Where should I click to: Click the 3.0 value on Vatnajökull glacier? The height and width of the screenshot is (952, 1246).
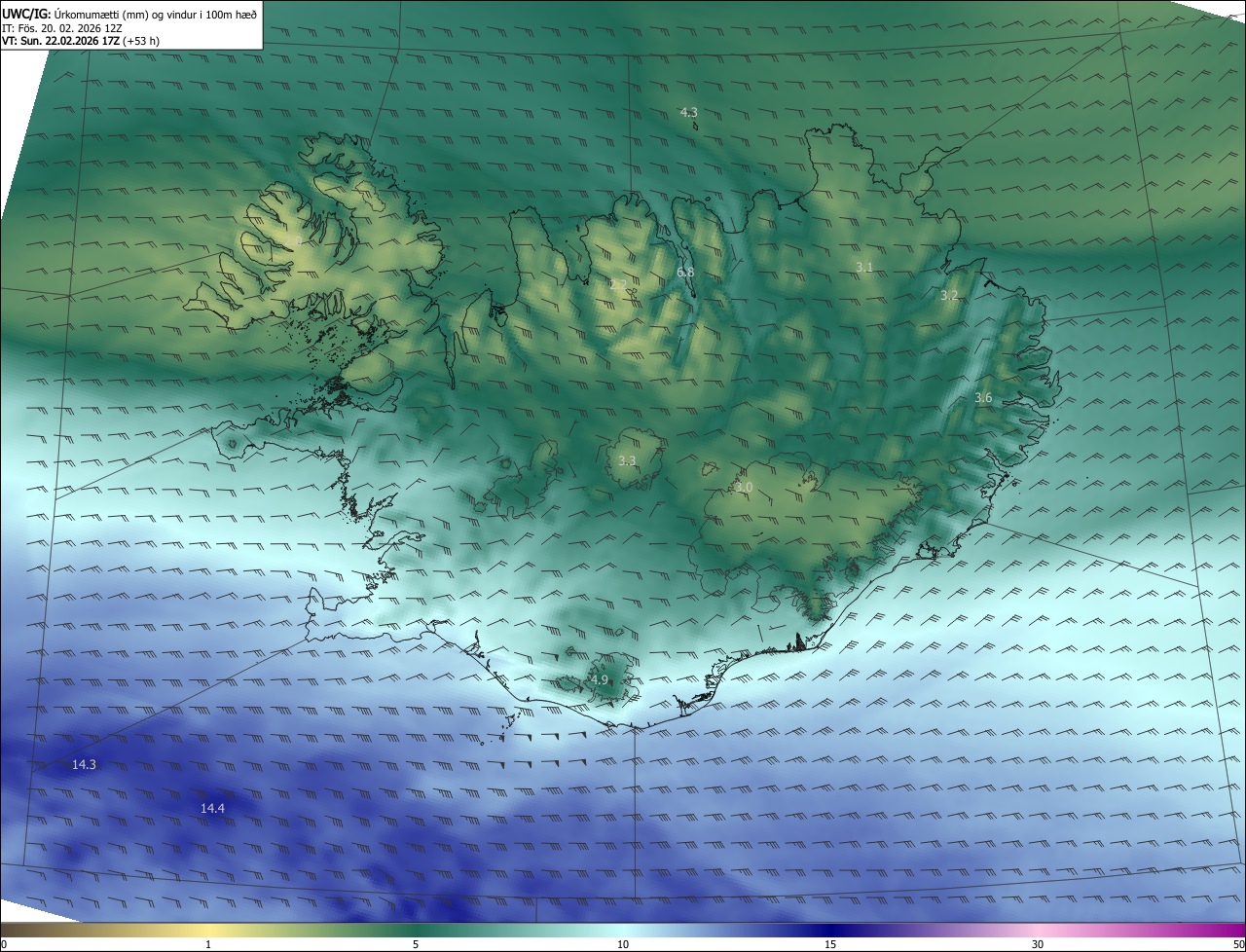pos(744,488)
